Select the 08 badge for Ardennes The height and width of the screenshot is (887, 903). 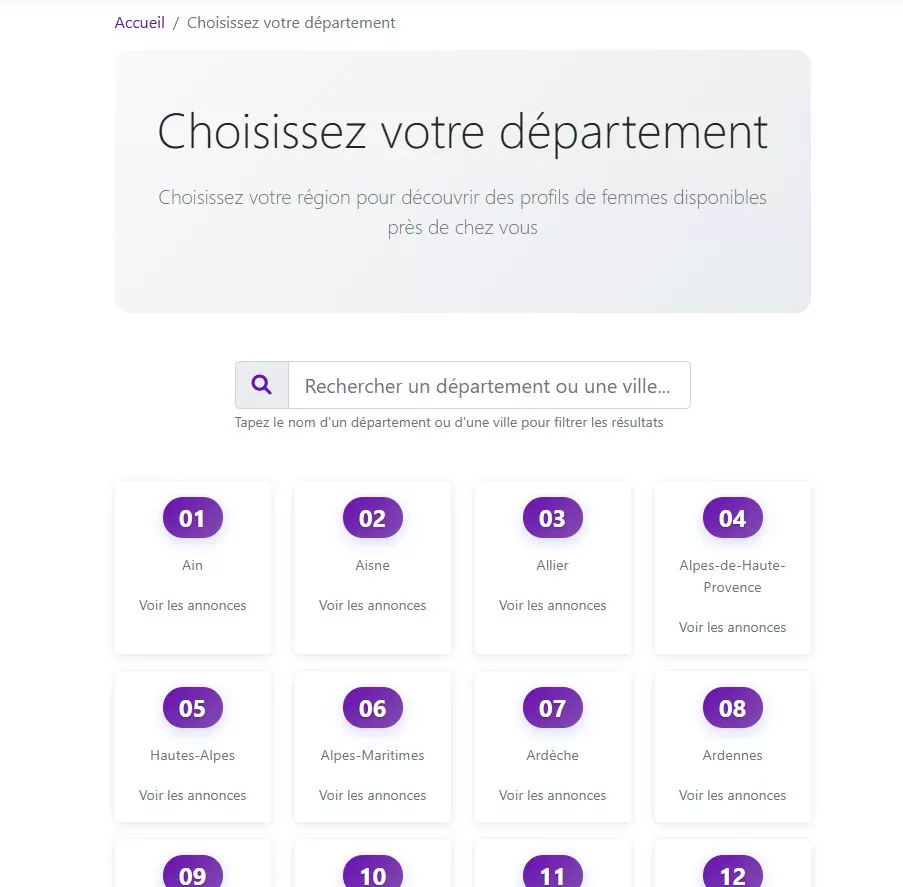click(x=732, y=708)
